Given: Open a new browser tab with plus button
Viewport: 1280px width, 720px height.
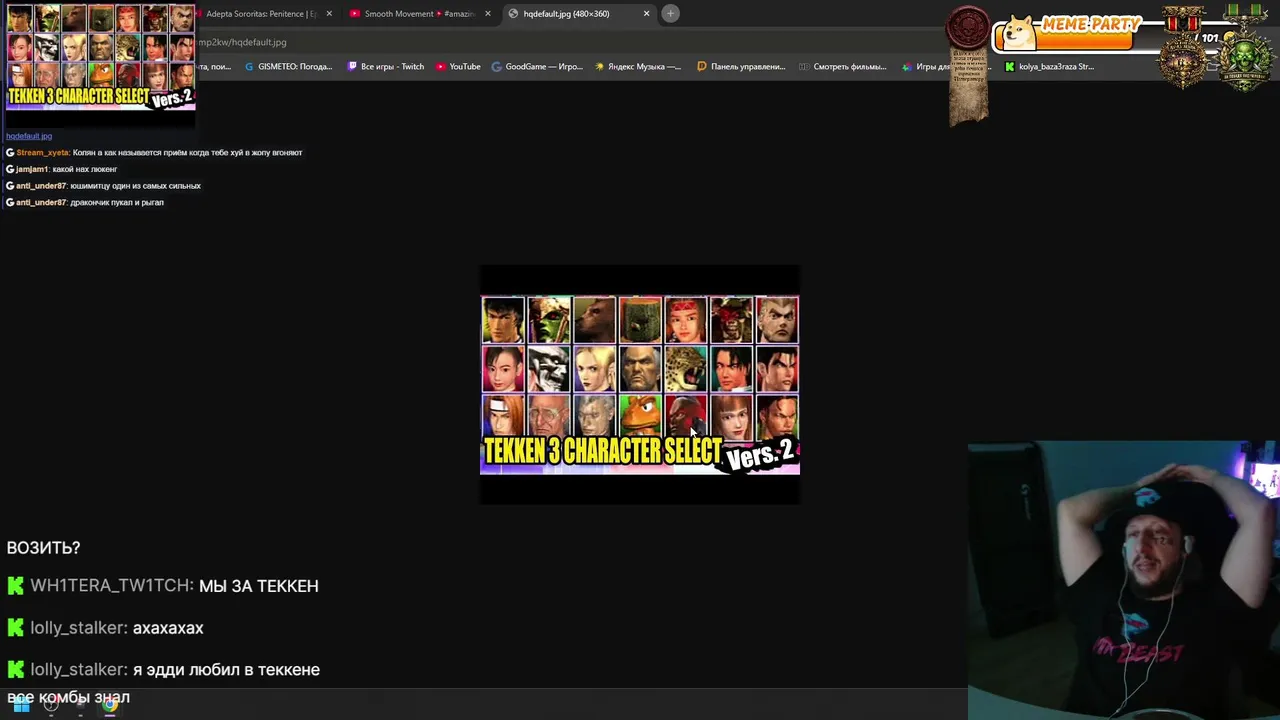Looking at the screenshot, I should tap(671, 14).
